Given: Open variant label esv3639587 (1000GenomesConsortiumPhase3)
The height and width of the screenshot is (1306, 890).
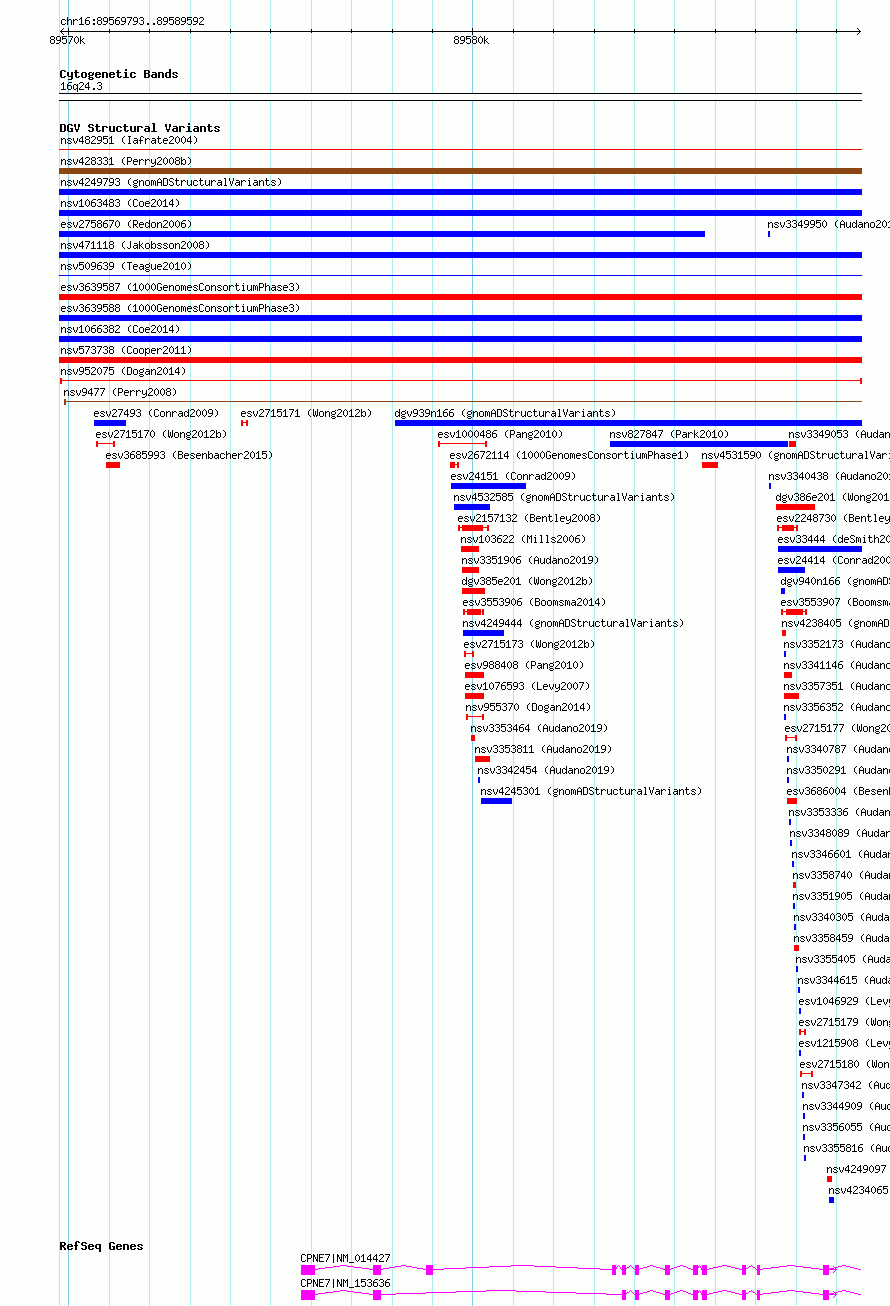Looking at the screenshot, I should (x=180, y=287).
